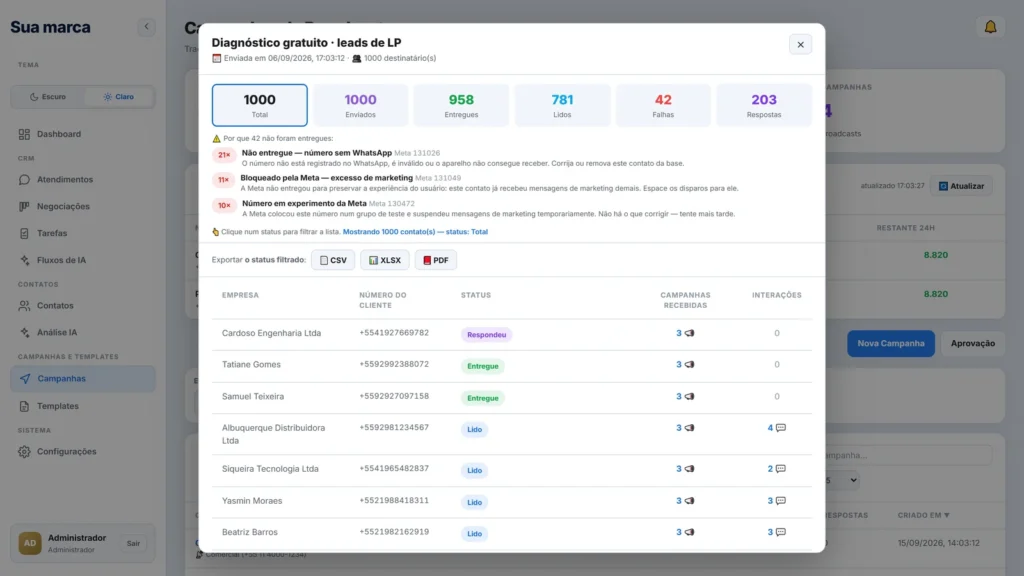Image resolution: width=1024 pixels, height=576 pixels.
Task: Filter list by Falhas status card
Action: pyautogui.click(x=663, y=105)
